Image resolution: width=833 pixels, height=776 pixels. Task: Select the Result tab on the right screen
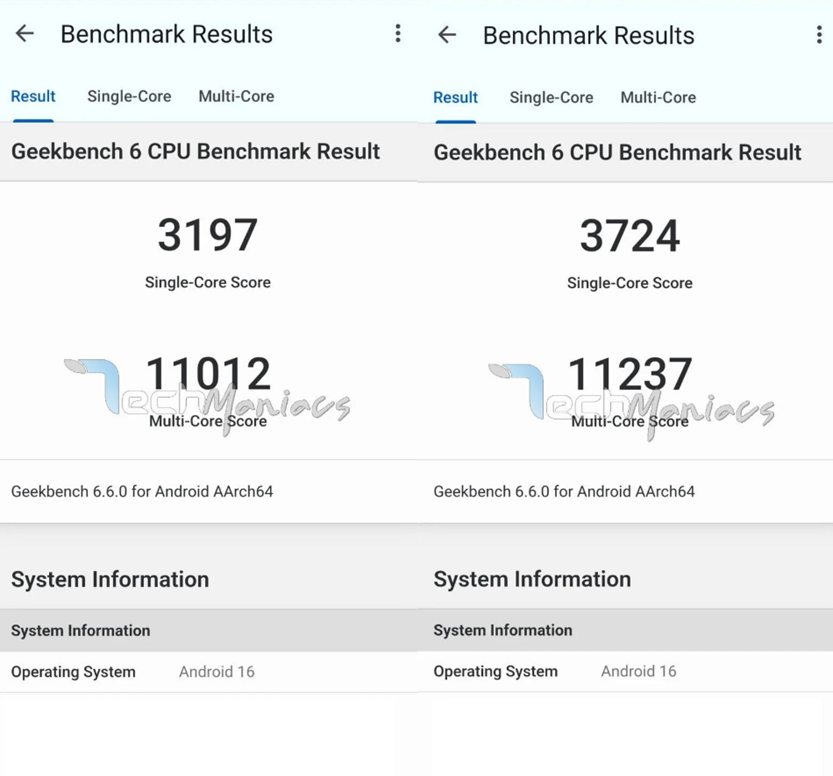(x=455, y=97)
